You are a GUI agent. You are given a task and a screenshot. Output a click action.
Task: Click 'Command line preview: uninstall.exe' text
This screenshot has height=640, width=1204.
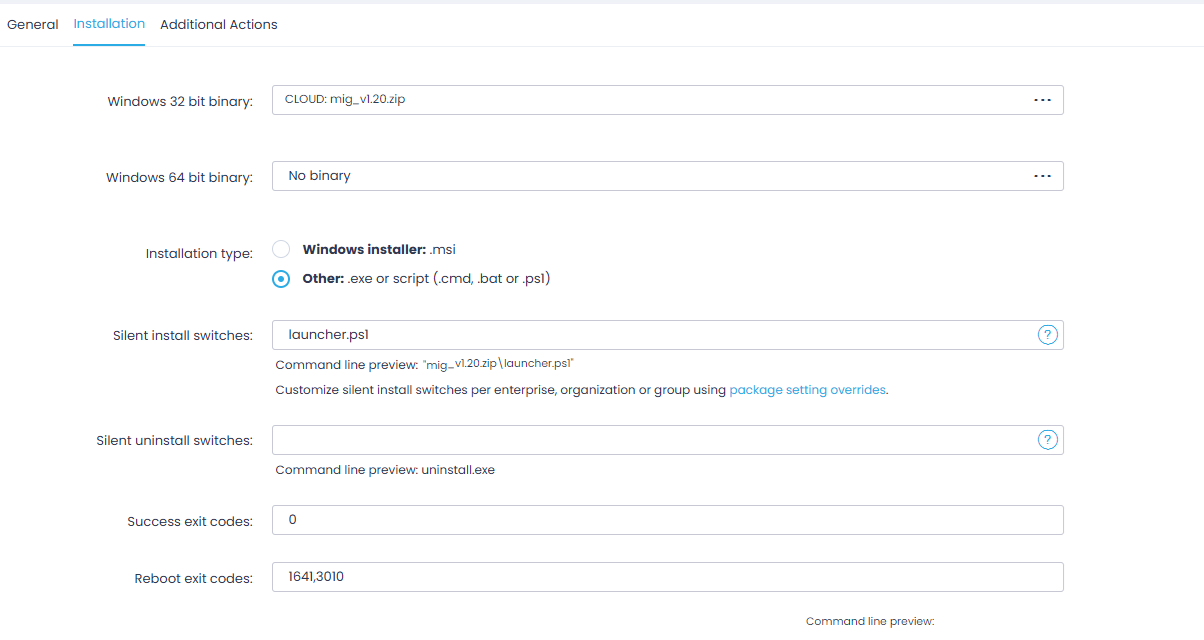pyautogui.click(x=385, y=469)
